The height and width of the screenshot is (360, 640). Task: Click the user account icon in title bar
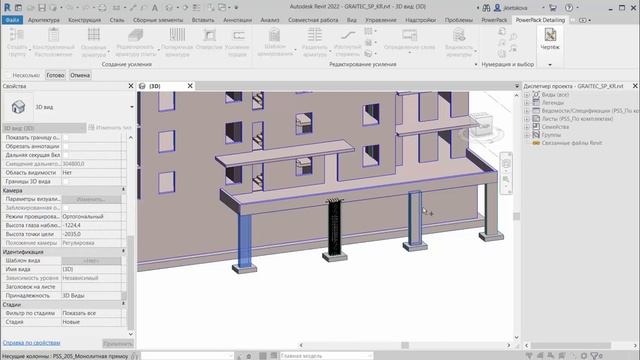pos(498,7)
